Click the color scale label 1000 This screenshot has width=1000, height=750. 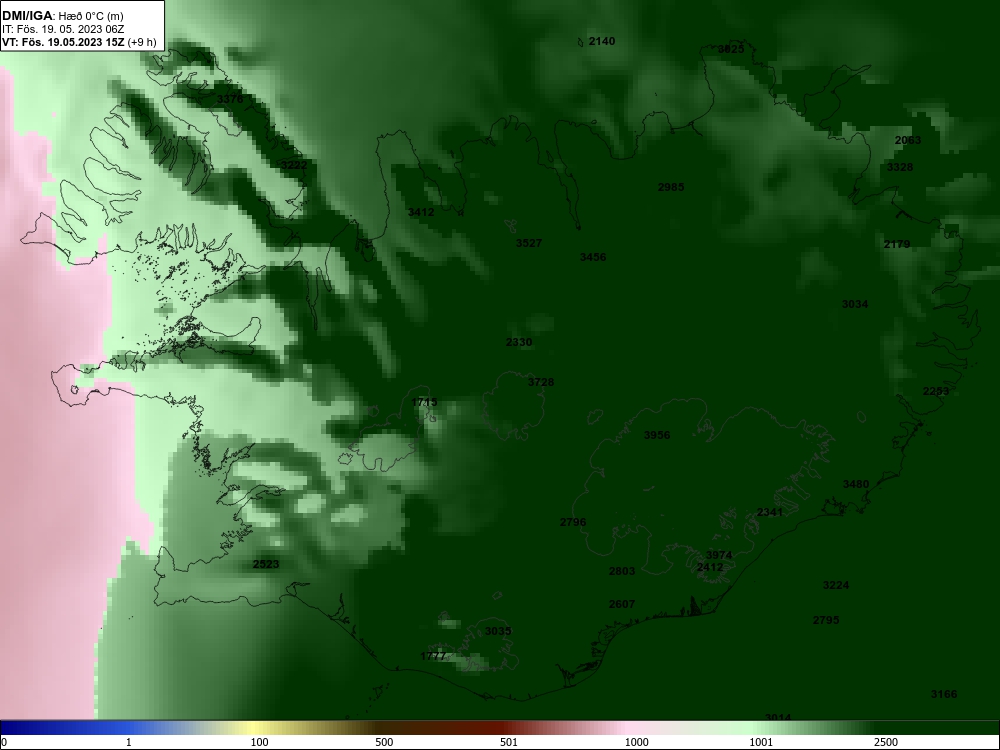pyautogui.click(x=636, y=742)
